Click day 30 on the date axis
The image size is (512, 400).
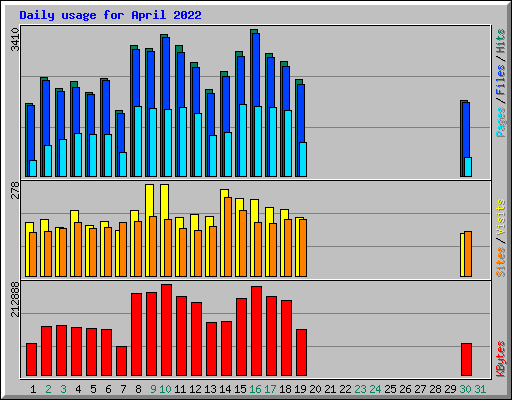pyautogui.click(x=465, y=389)
